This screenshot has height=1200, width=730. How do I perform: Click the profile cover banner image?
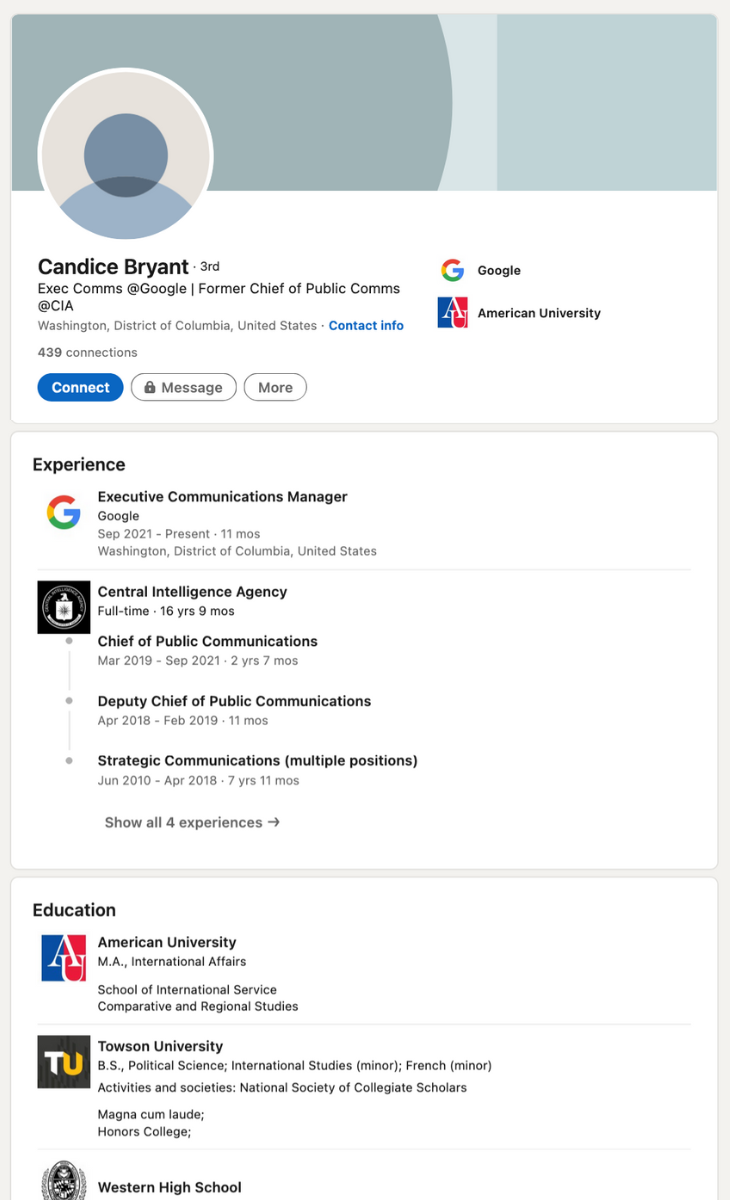pyautogui.click(x=580, y=100)
